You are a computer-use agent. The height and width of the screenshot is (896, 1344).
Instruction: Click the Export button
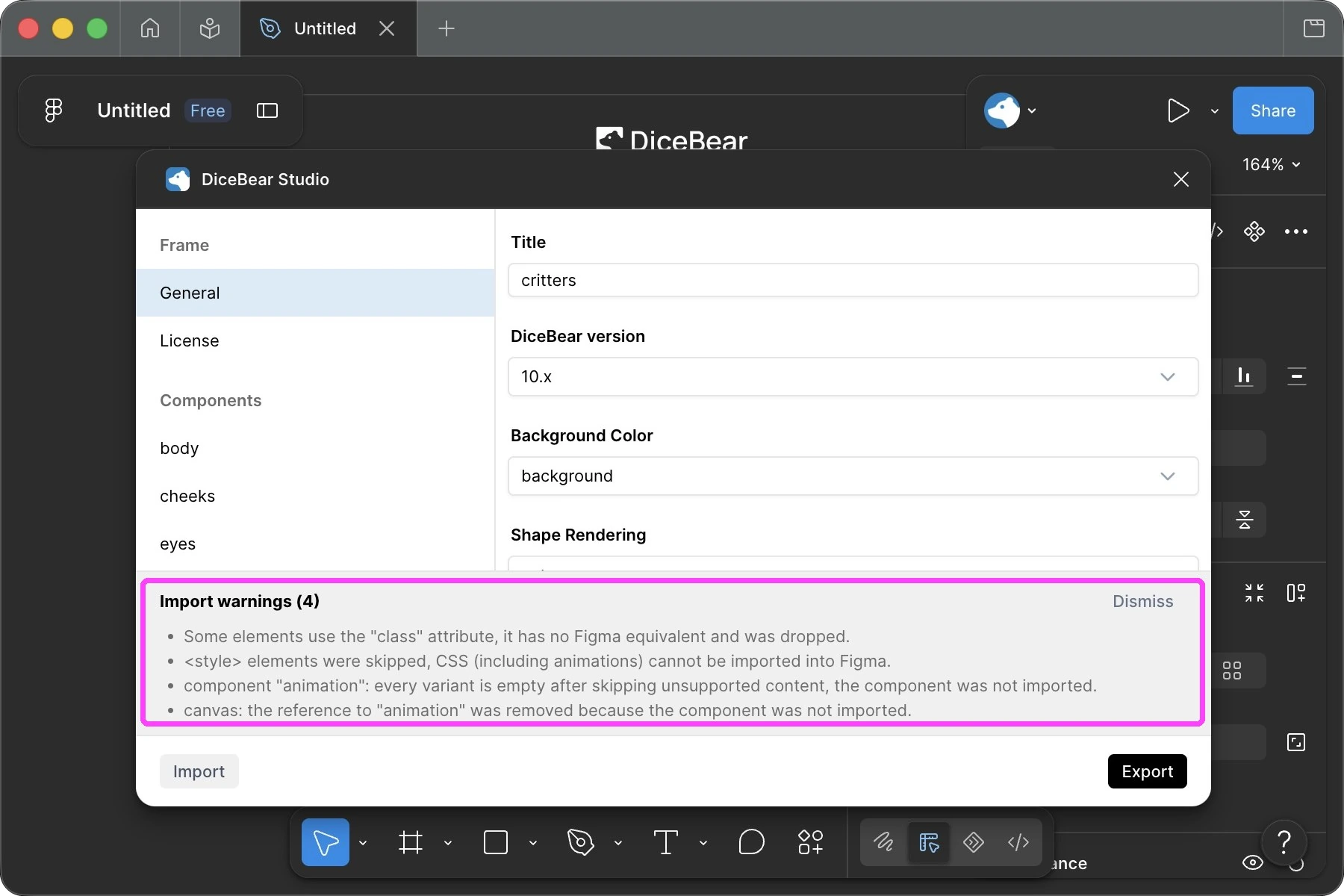point(1148,771)
